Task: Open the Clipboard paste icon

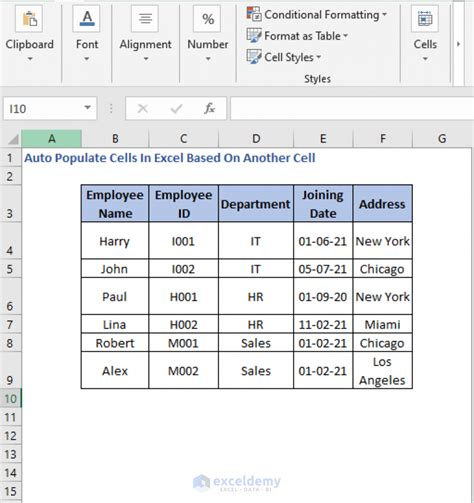Action: 29,19
